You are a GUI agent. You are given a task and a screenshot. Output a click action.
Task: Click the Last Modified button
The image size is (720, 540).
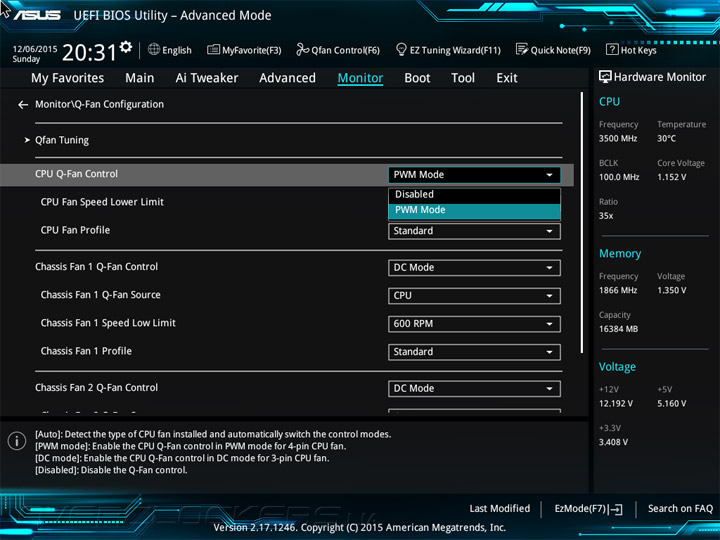pos(500,509)
